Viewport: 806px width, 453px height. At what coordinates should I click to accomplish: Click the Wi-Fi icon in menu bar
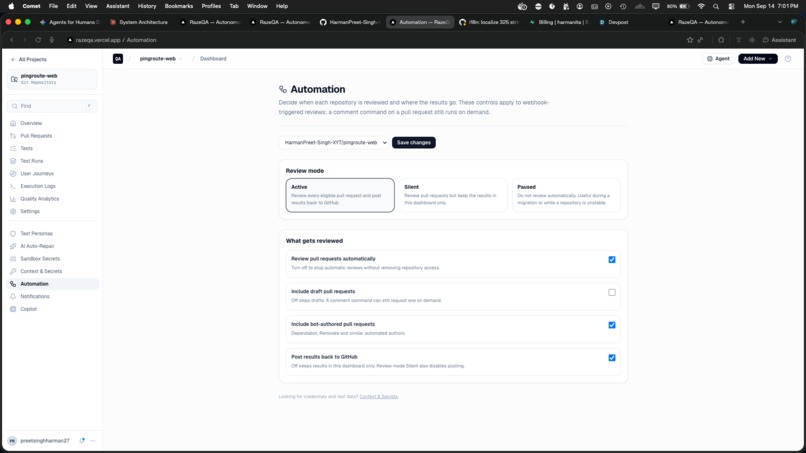coord(701,7)
